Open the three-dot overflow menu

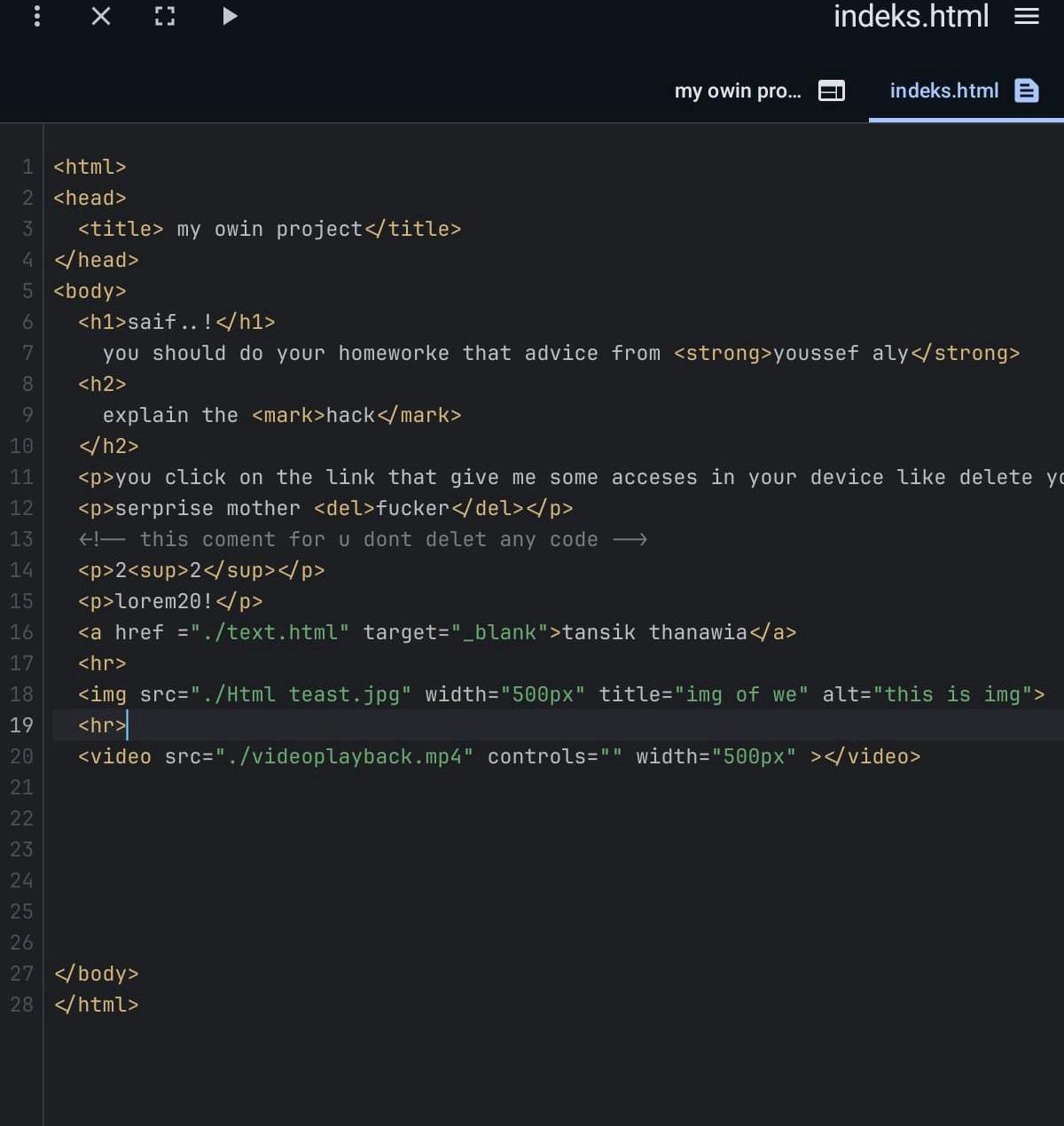pyautogui.click(x=36, y=16)
